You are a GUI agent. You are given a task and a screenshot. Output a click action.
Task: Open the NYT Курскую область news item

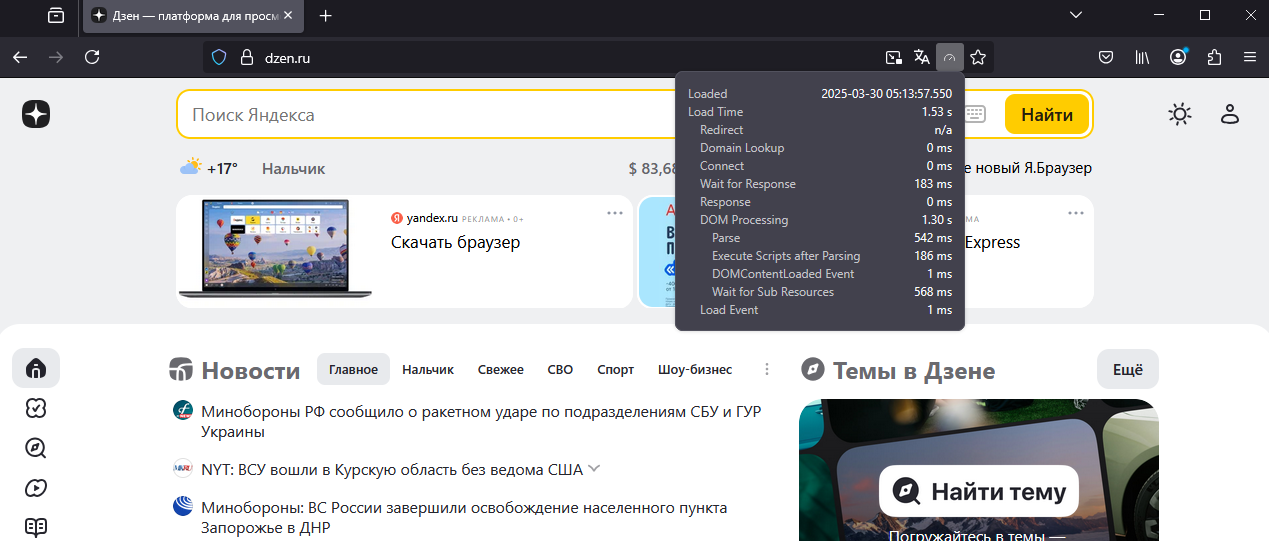click(x=392, y=469)
